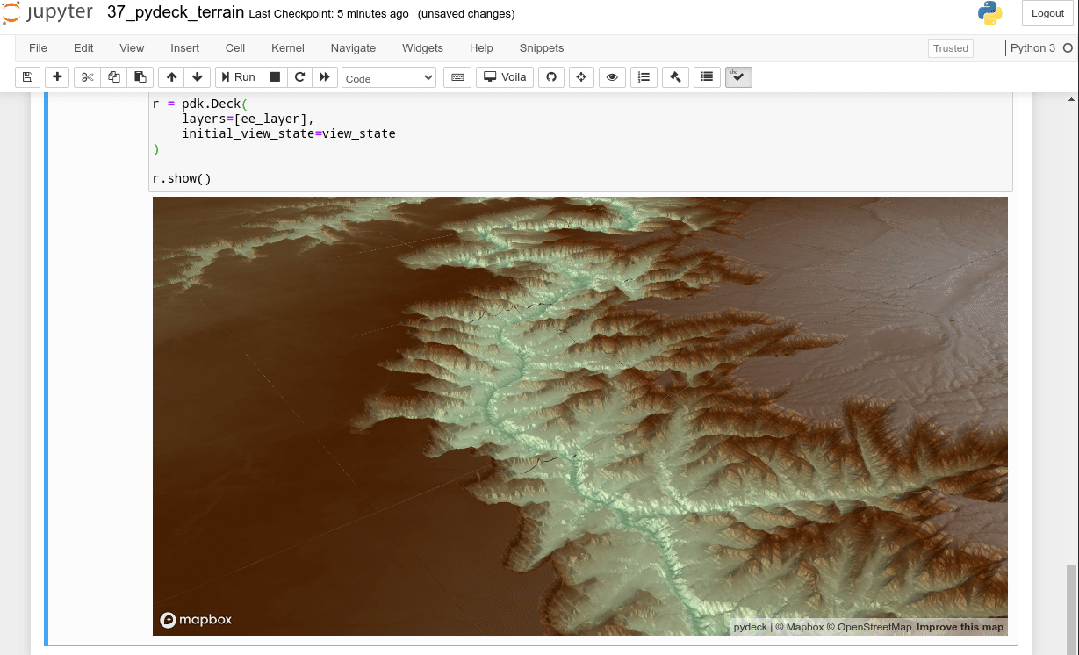Cut selected cells with scissors icon

[x=88, y=77]
